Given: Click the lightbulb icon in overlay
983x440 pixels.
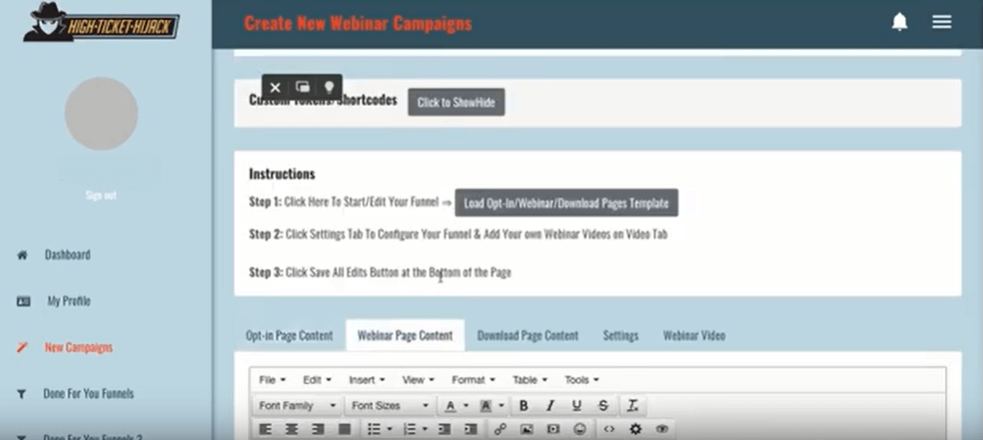Looking at the screenshot, I should tap(329, 87).
